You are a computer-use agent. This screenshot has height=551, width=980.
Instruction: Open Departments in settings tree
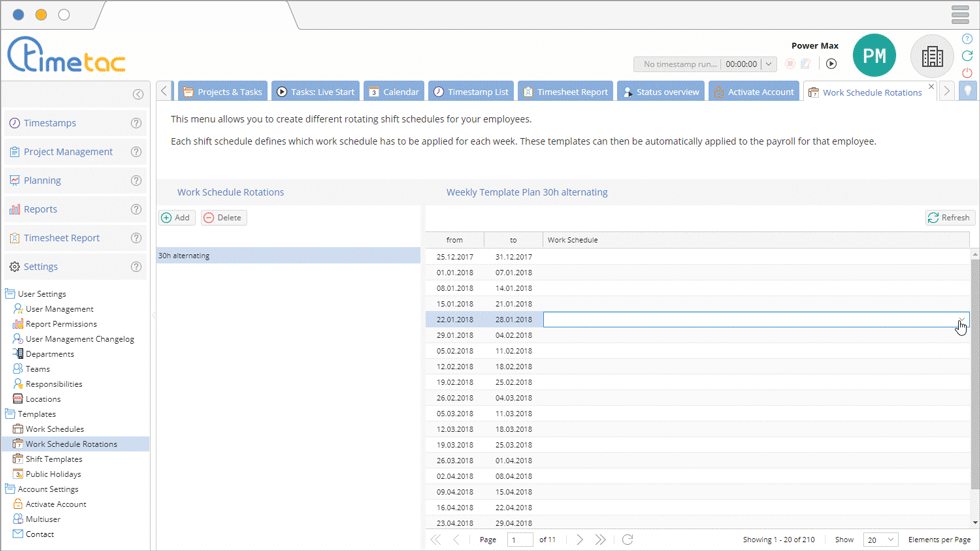[50, 354]
